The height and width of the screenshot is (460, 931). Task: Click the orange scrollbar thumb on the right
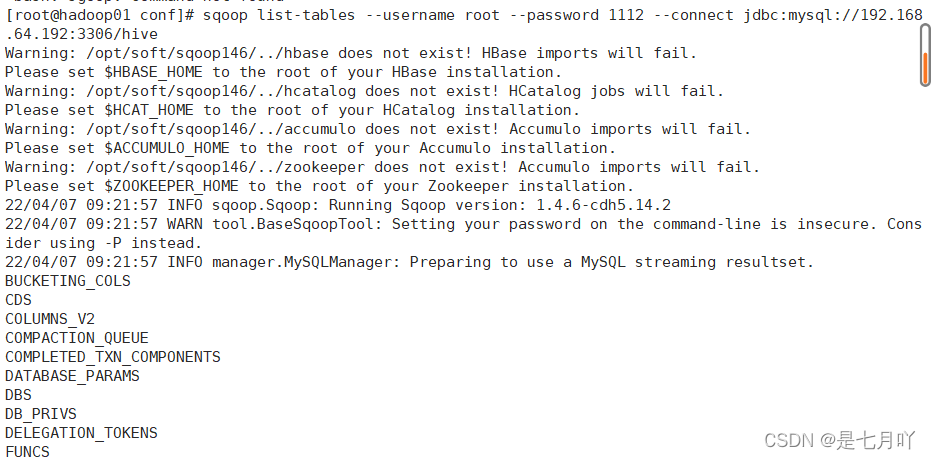925,67
